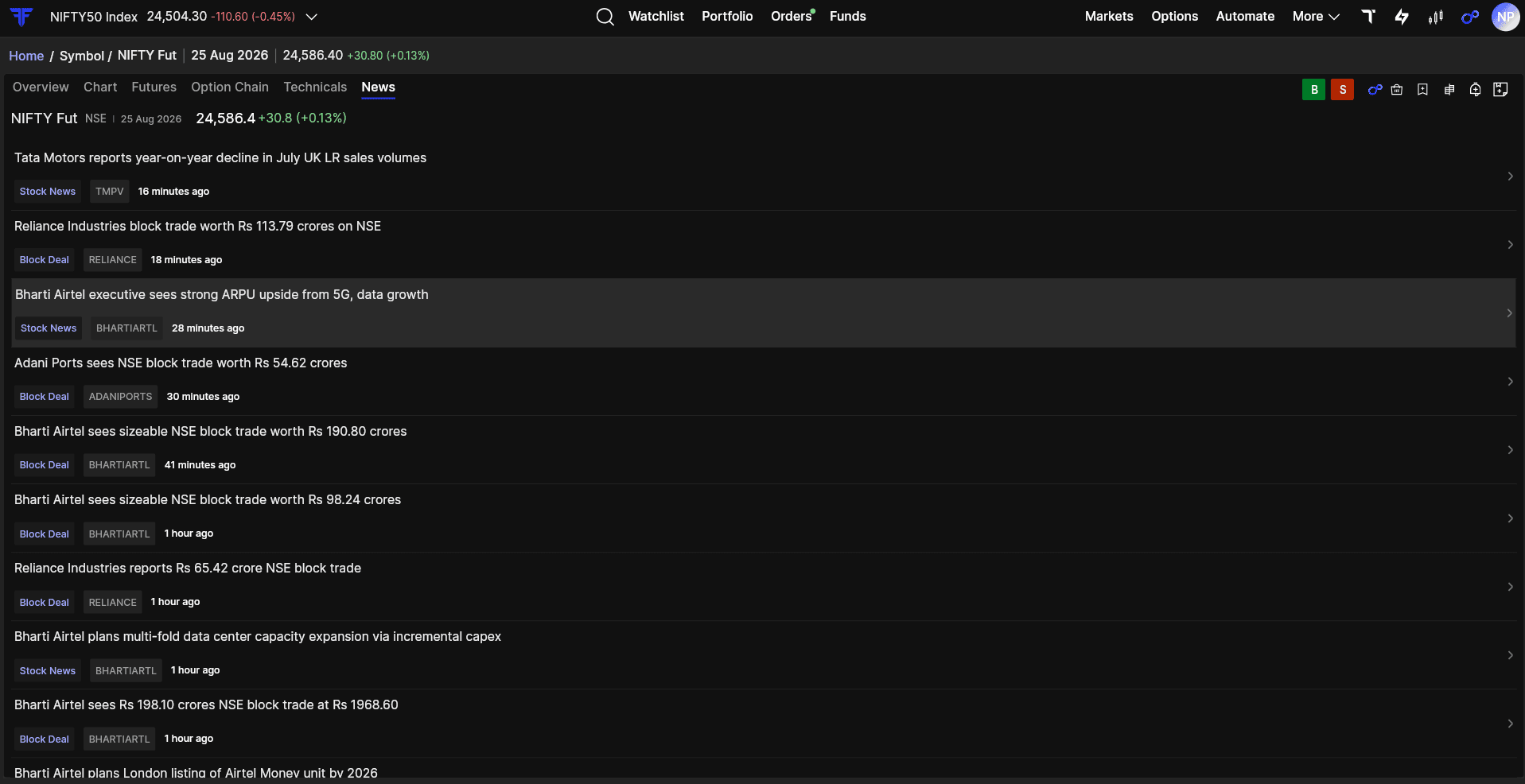
Task: Go to Home via the breadcrumb link
Action: click(x=26, y=56)
